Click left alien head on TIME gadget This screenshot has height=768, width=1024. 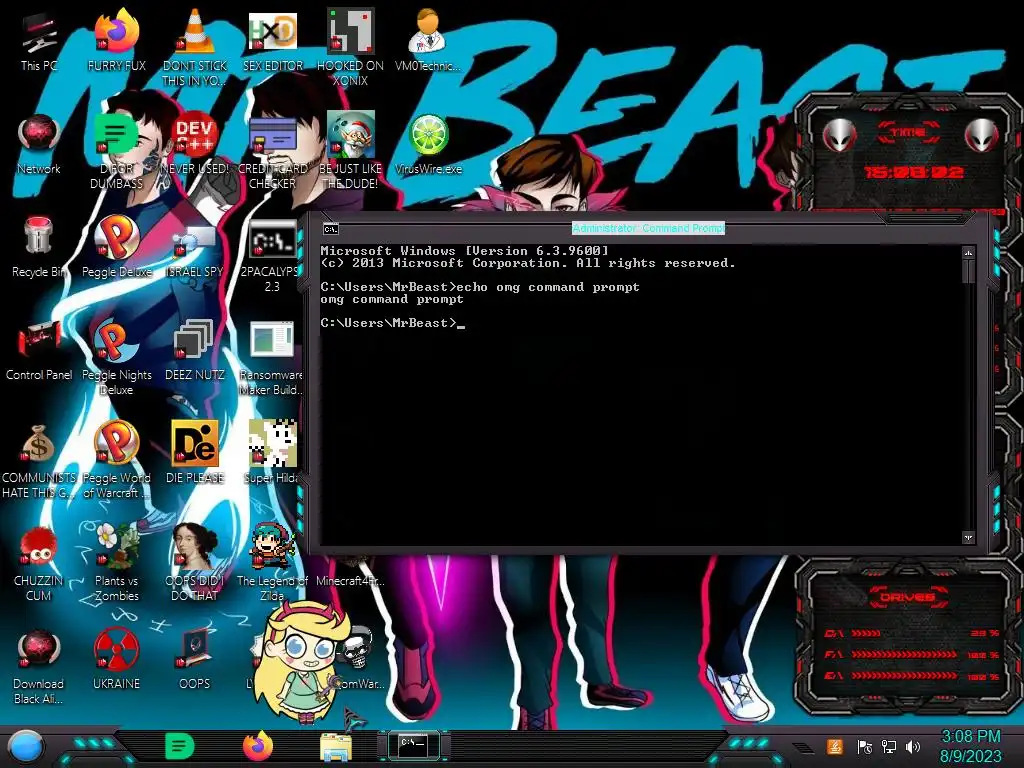pyautogui.click(x=839, y=136)
